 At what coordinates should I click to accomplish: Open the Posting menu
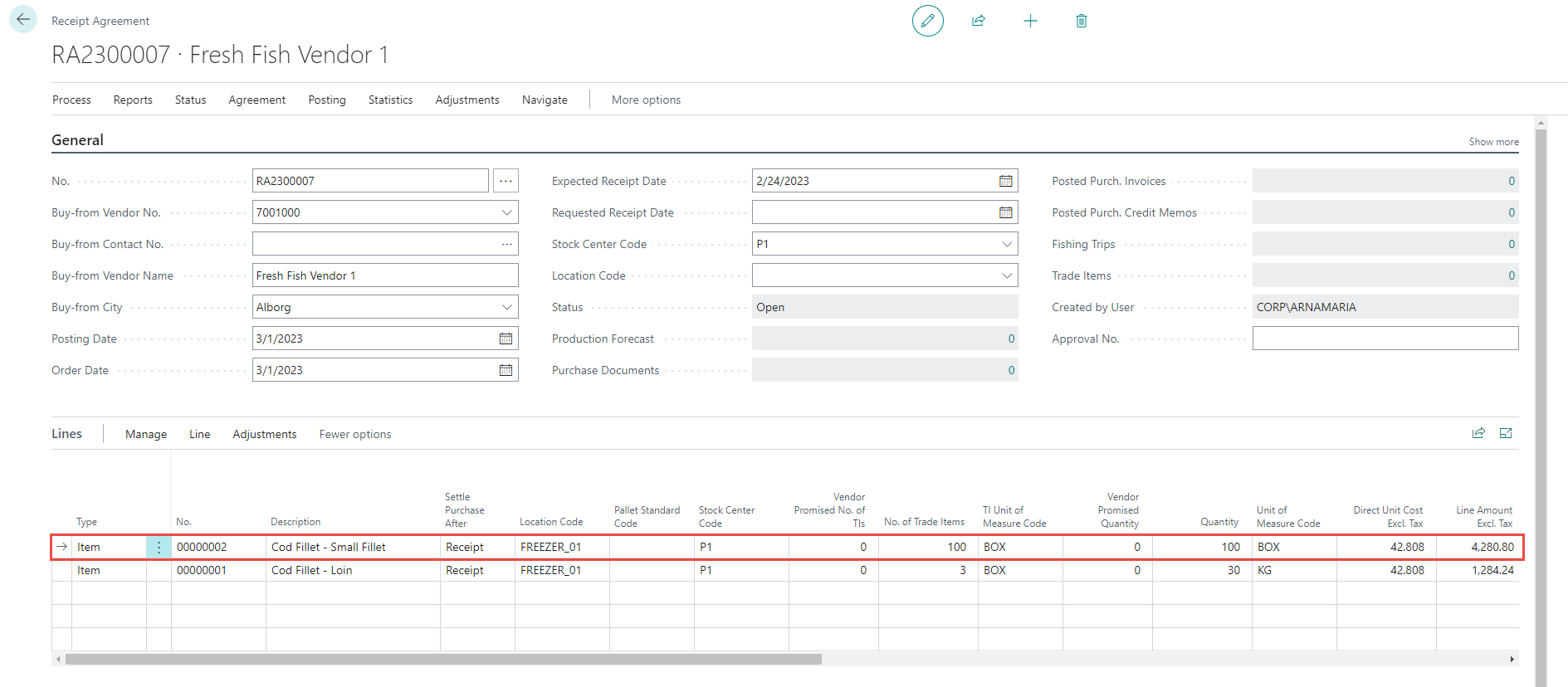point(327,100)
